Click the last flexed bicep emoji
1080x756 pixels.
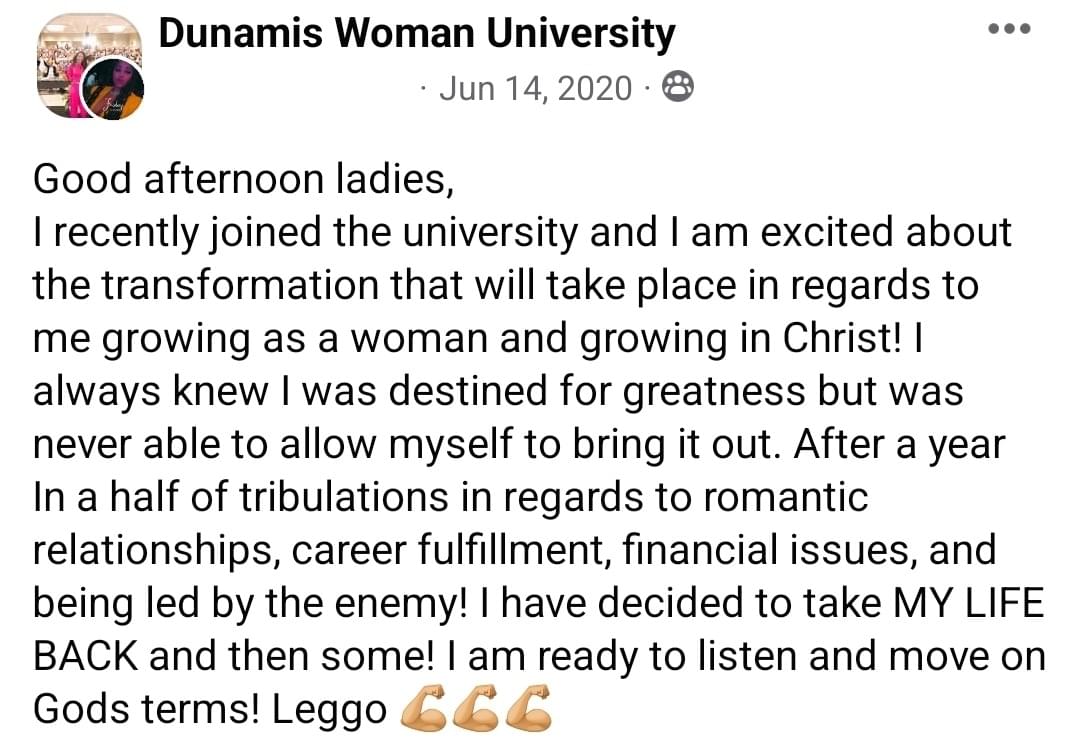[x=530, y=707]
